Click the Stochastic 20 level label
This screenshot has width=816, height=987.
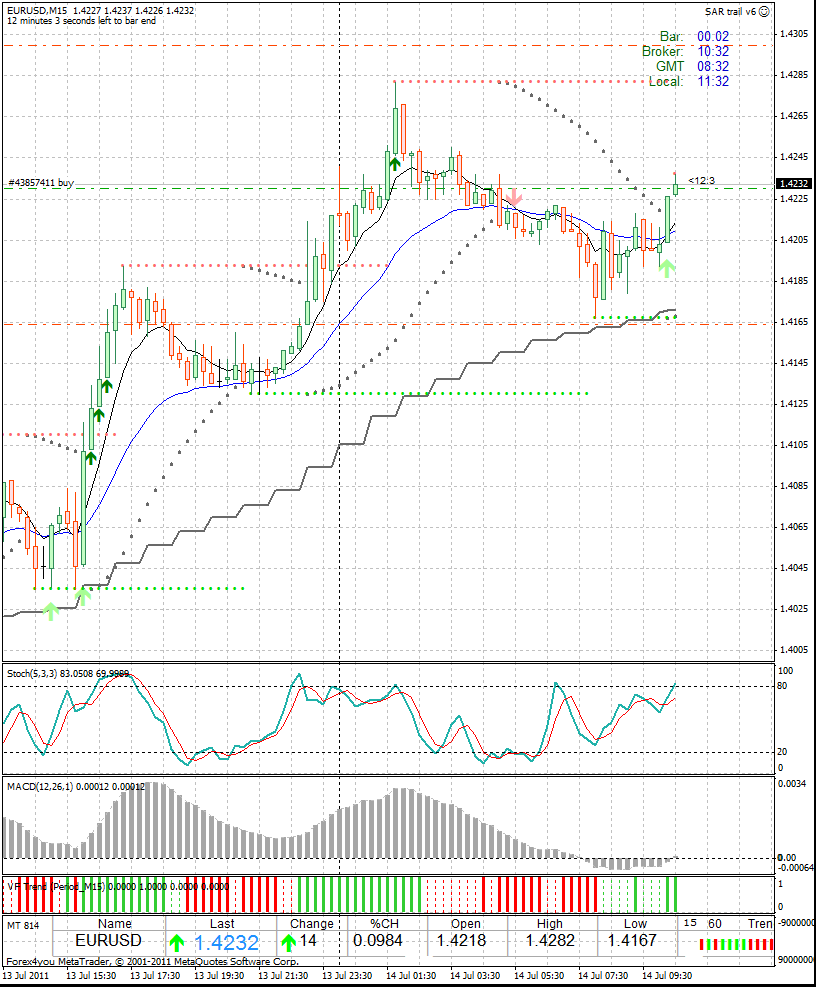pyautogui.click(x=783, y=752)
